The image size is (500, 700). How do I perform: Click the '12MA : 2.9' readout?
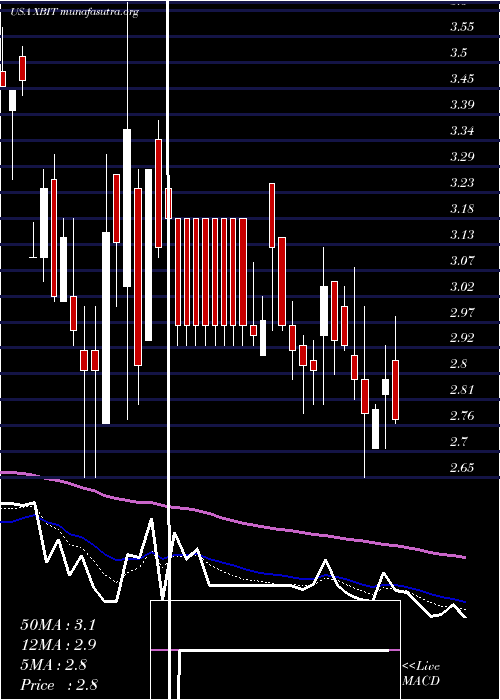click(x=58, y=645)
